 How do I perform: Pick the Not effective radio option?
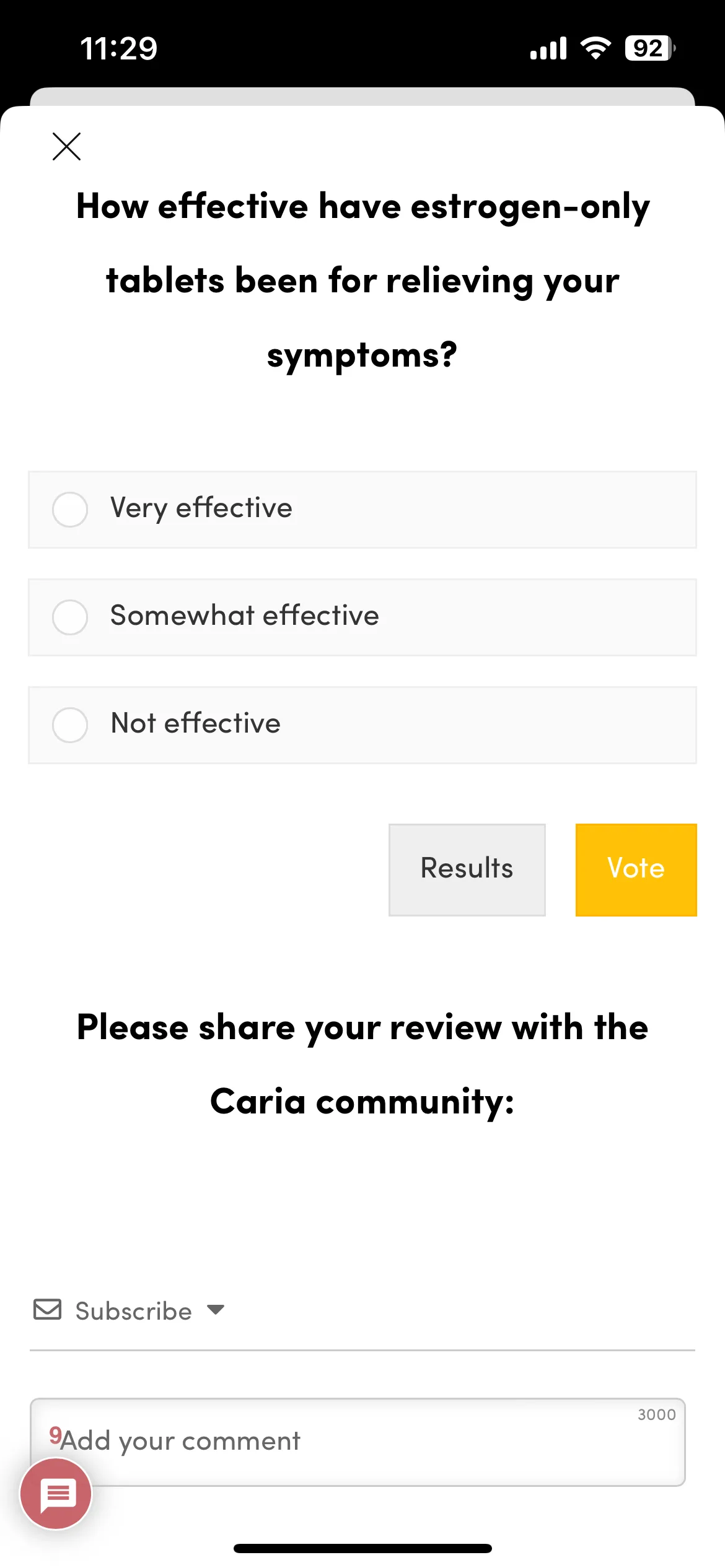pyautogui.click(x=362, y=725)
